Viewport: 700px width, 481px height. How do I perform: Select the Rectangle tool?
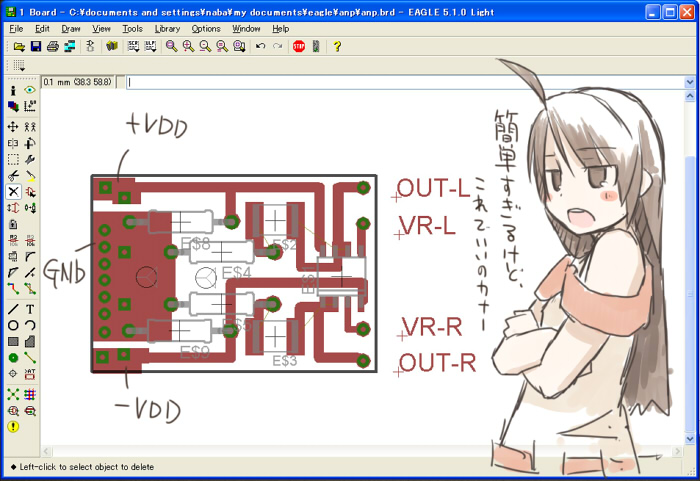[13, 342]
